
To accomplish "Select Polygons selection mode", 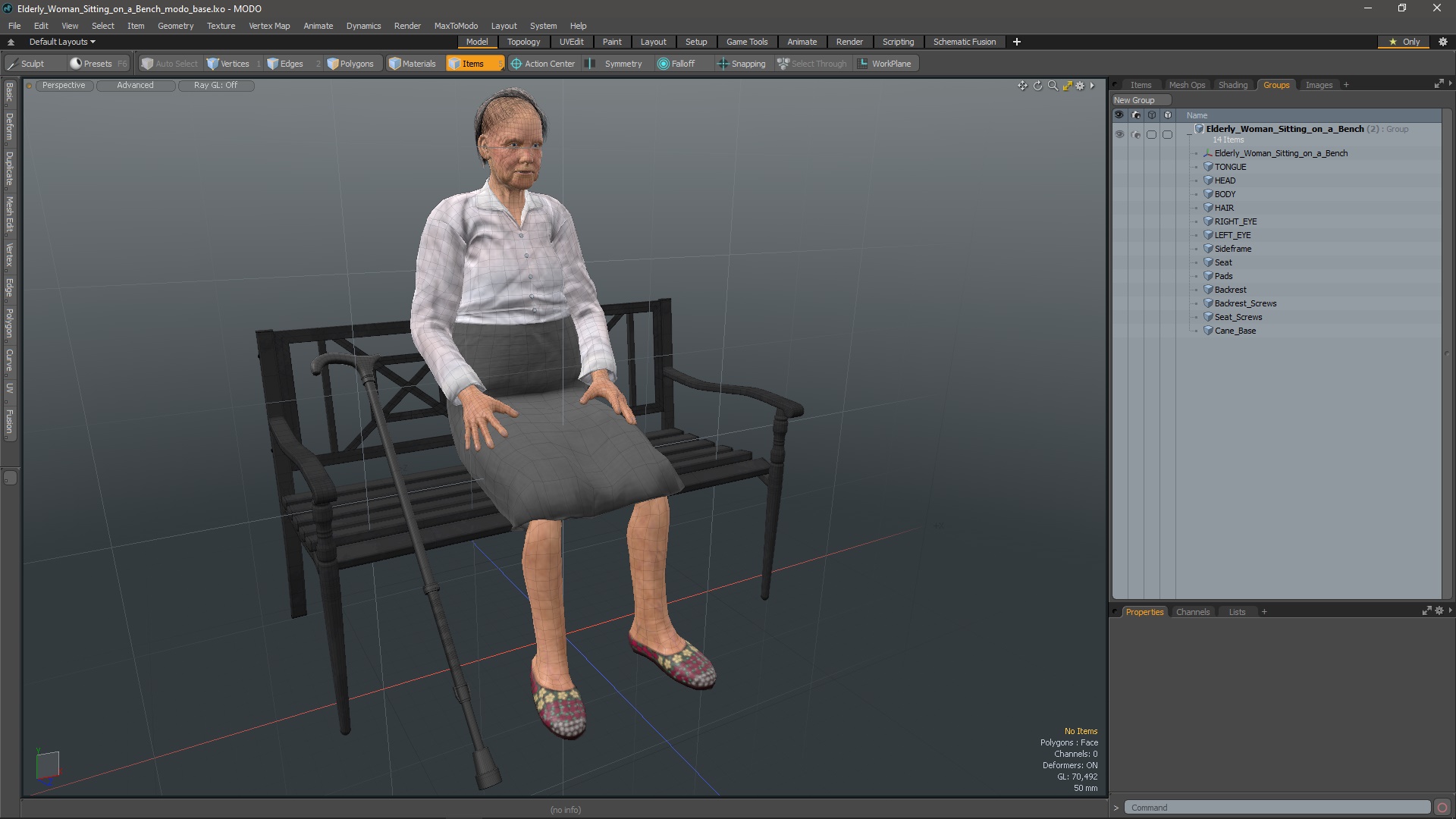I will 351,64.
